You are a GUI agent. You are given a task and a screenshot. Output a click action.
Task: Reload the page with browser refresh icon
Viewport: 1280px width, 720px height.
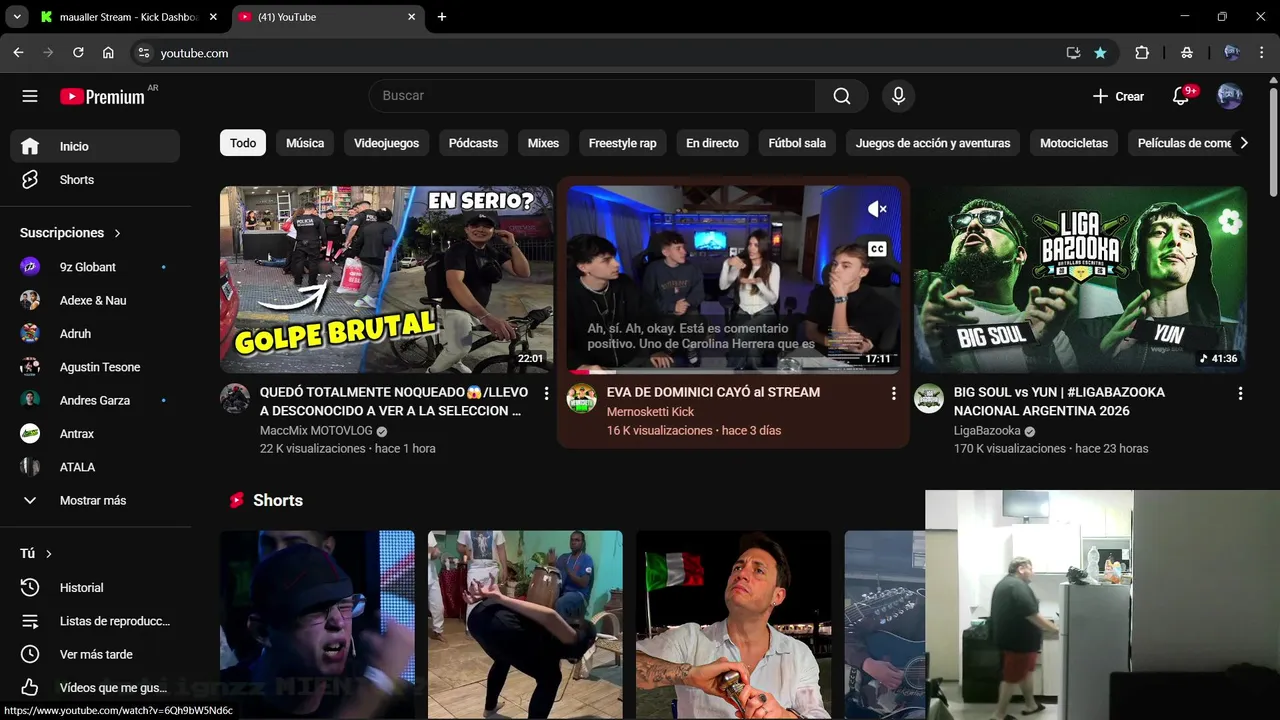tap(78, 53)
